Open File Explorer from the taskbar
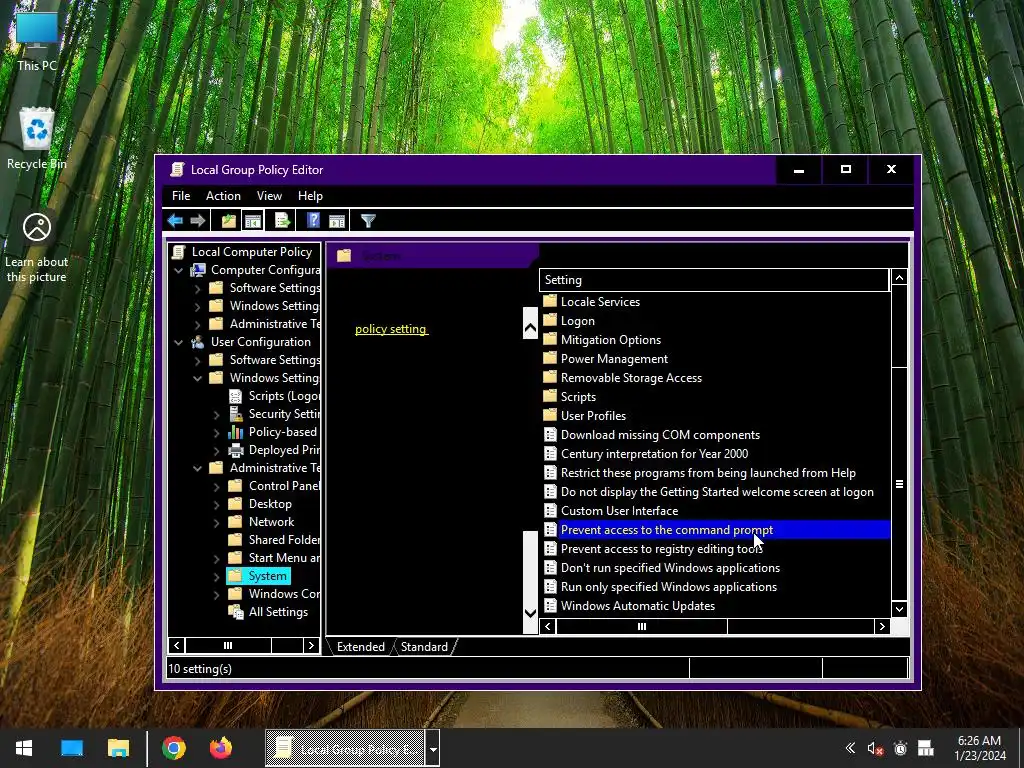1024x768 pixels. pos(118,748)
